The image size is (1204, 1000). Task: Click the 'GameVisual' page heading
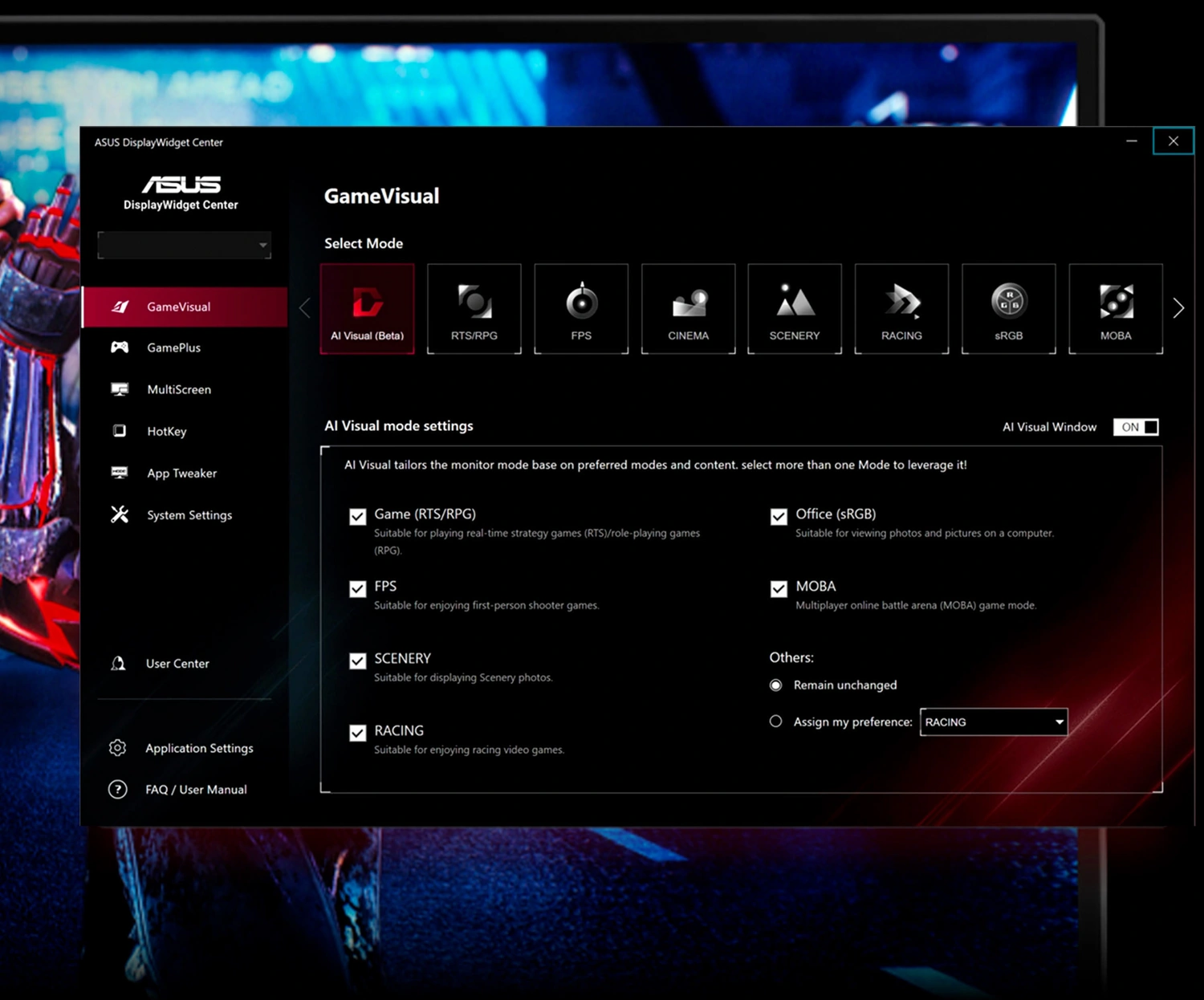coord(381,197)
